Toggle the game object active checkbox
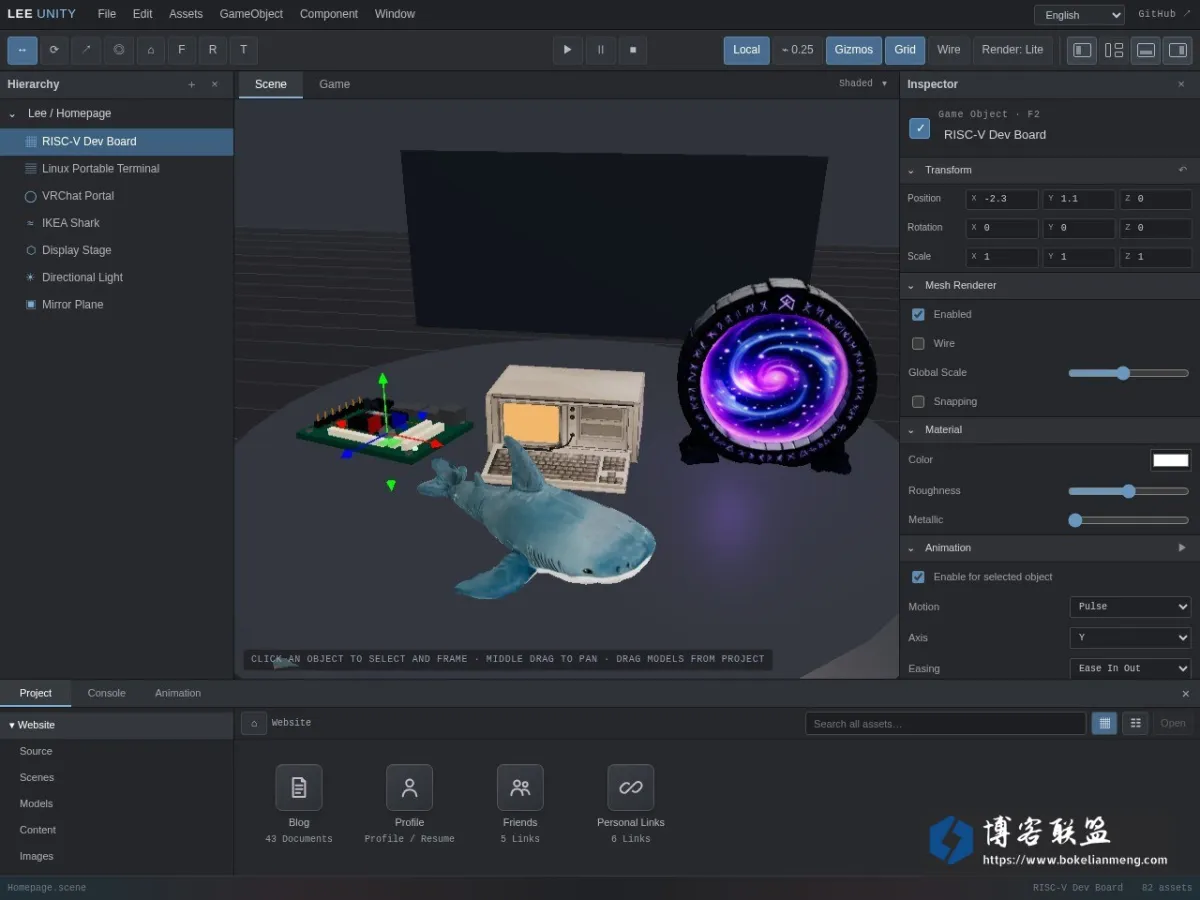Image resolution: width=1200 pixels, height=900 pixels. tap(919, 128)
